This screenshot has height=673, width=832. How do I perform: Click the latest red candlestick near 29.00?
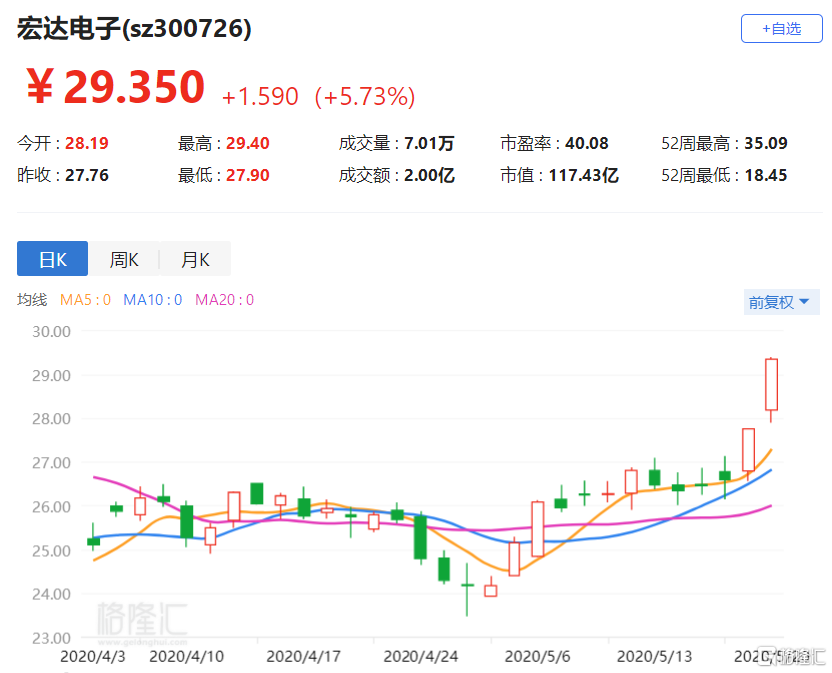point(772,385)
